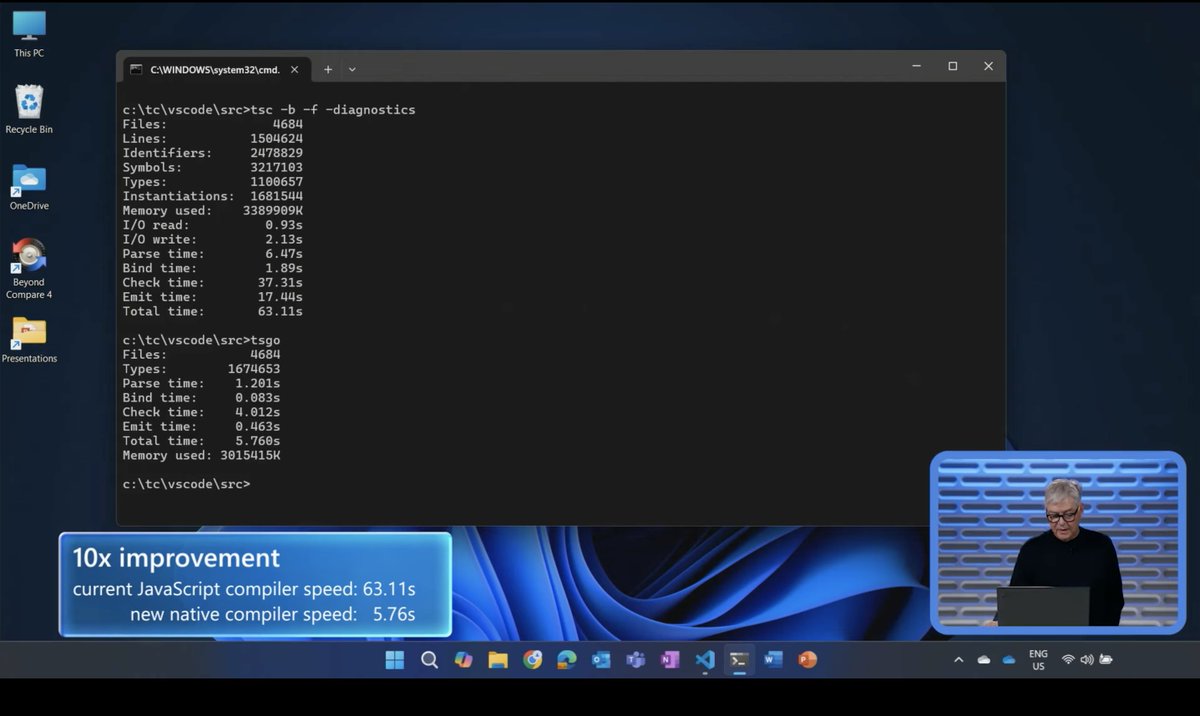Open the volume speaker tray icon

1087,660
